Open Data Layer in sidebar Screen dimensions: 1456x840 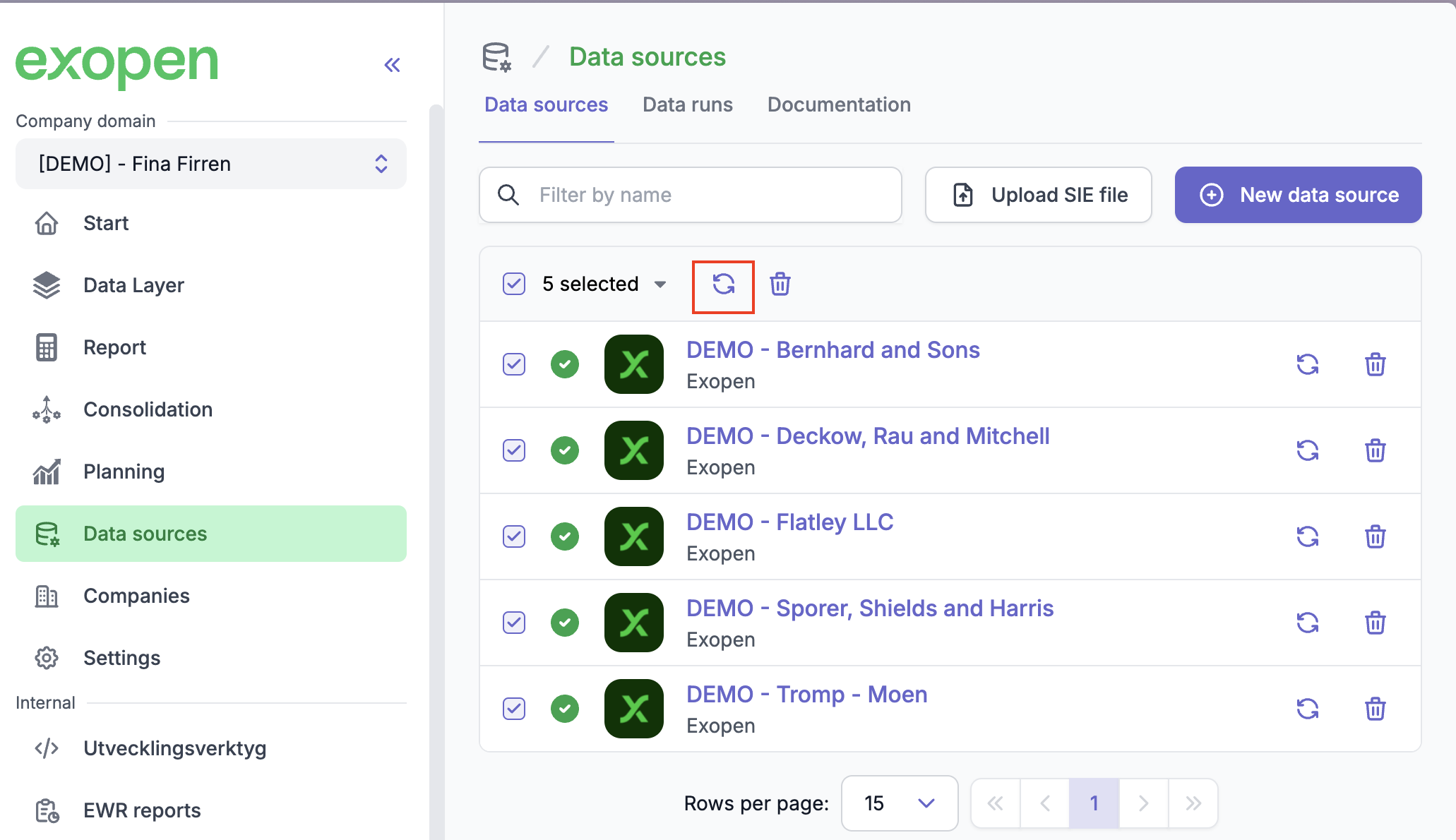pos(211,285)
